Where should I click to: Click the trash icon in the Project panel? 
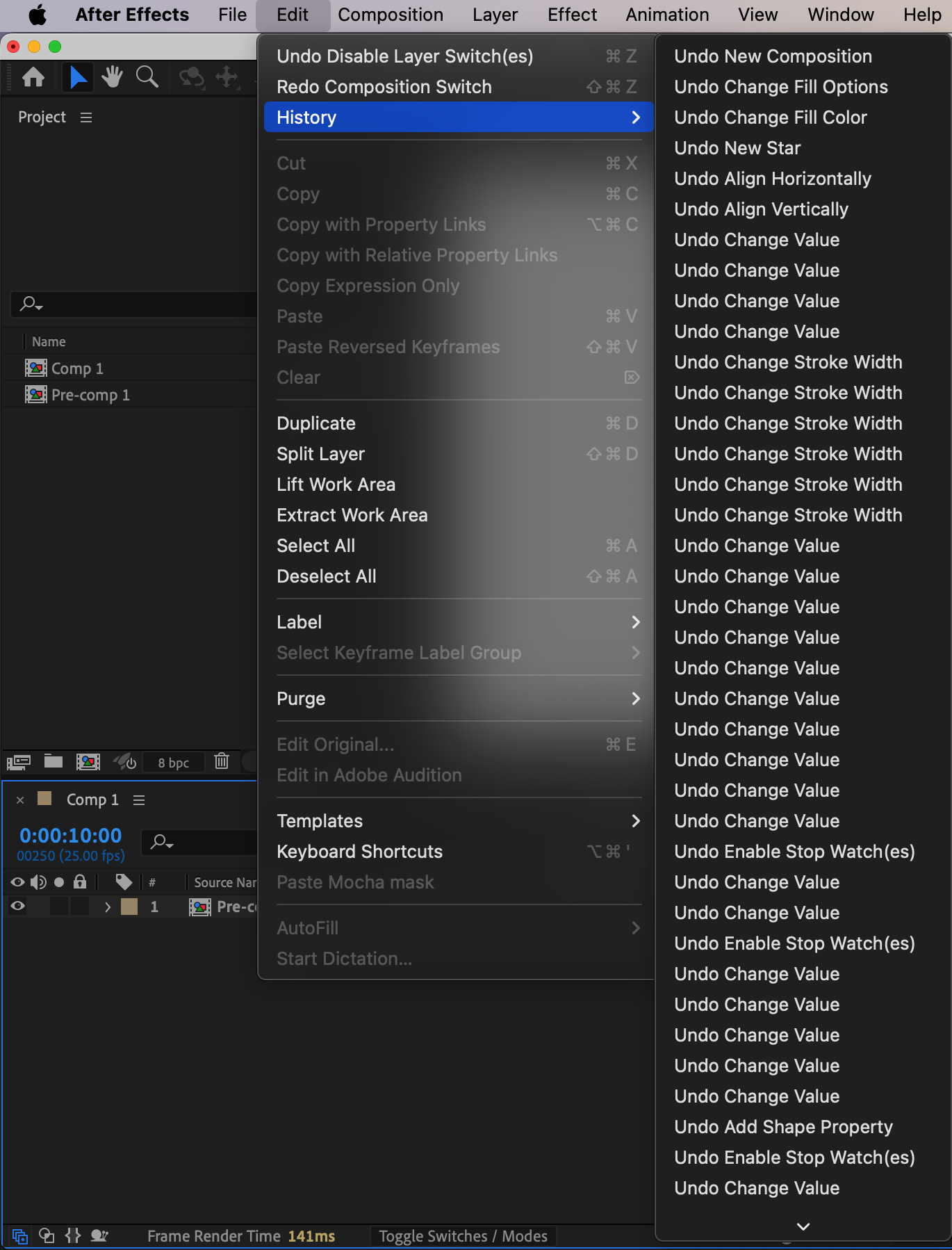coord(222,761)
